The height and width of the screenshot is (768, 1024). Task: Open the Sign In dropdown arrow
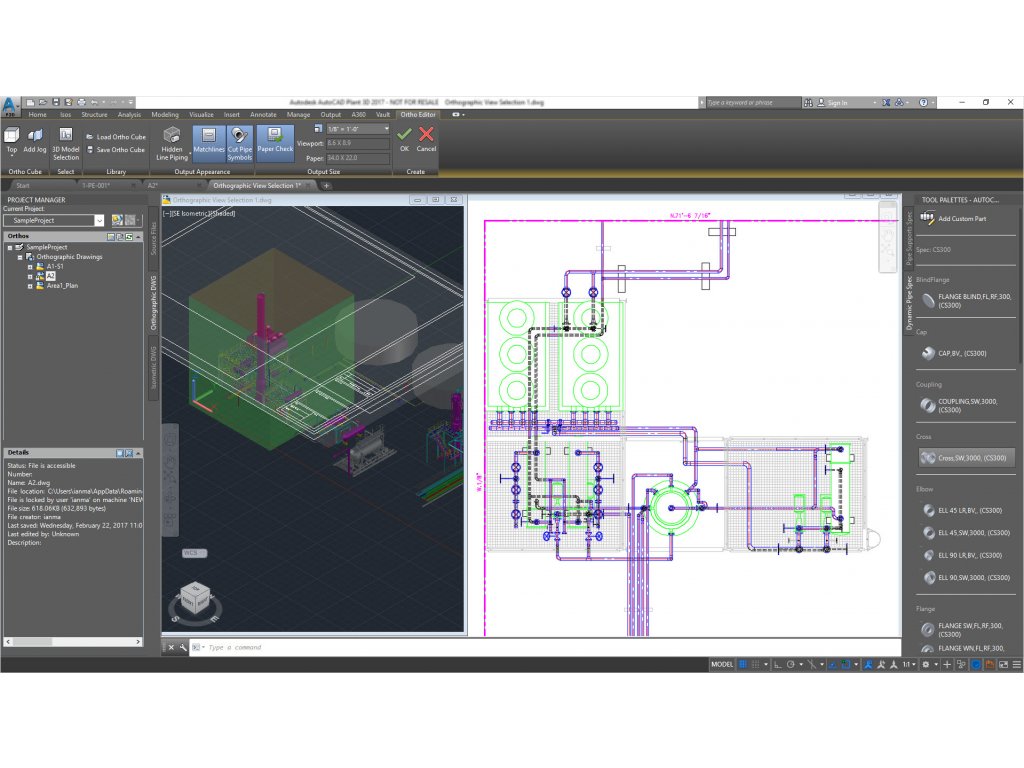tap(874, 103)
